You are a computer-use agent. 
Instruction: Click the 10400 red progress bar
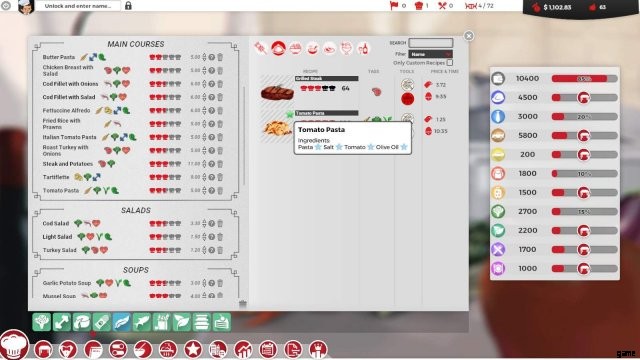point(584,78)
